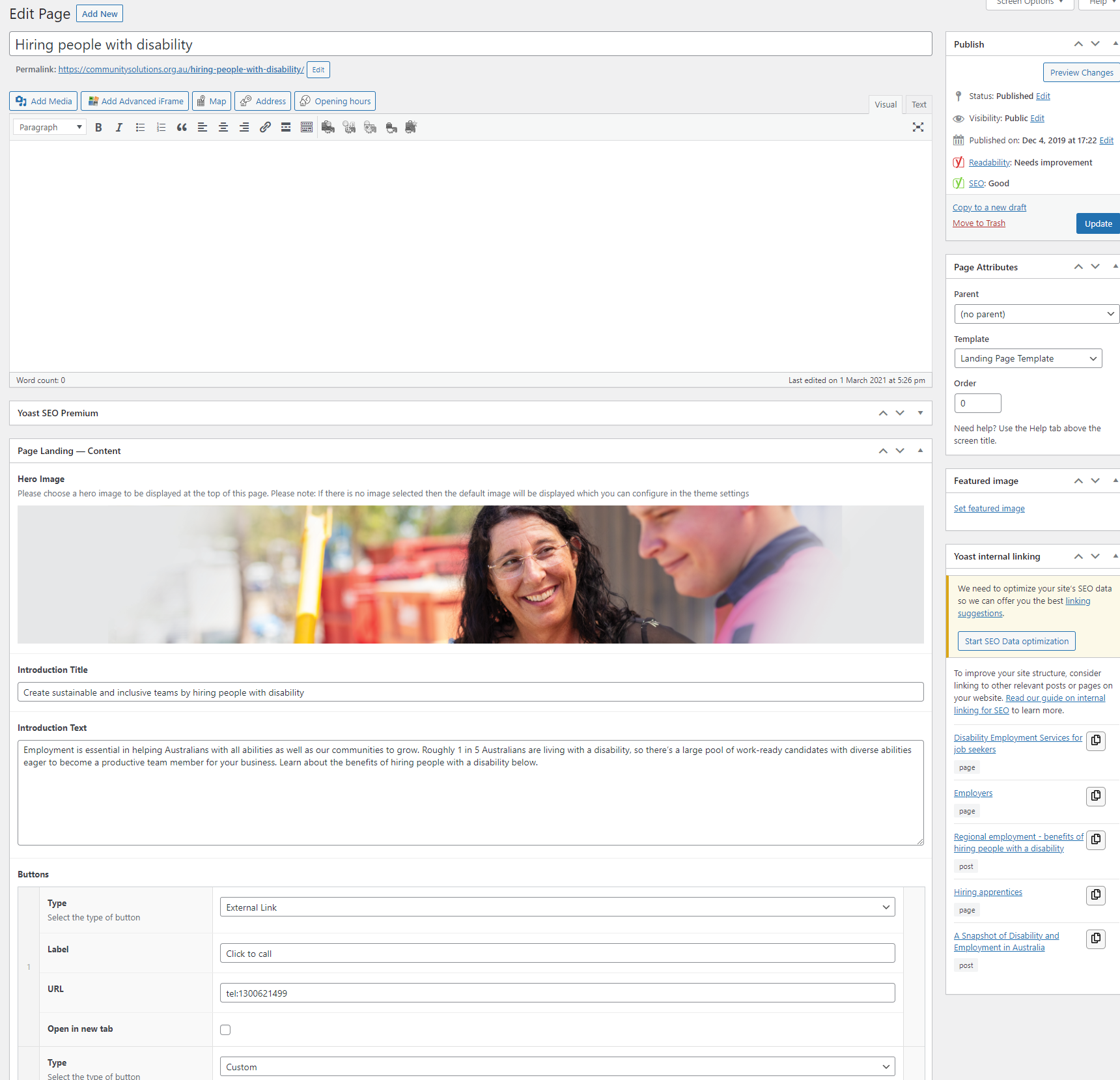
Task: Click the Introduction Title field
Action: coord(471,692)
